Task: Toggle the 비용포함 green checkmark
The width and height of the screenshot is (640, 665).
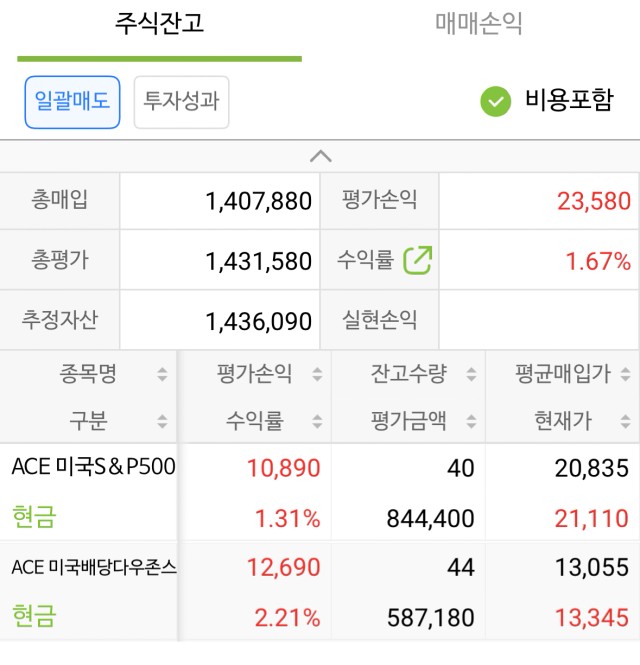Action: click(495, 101)
